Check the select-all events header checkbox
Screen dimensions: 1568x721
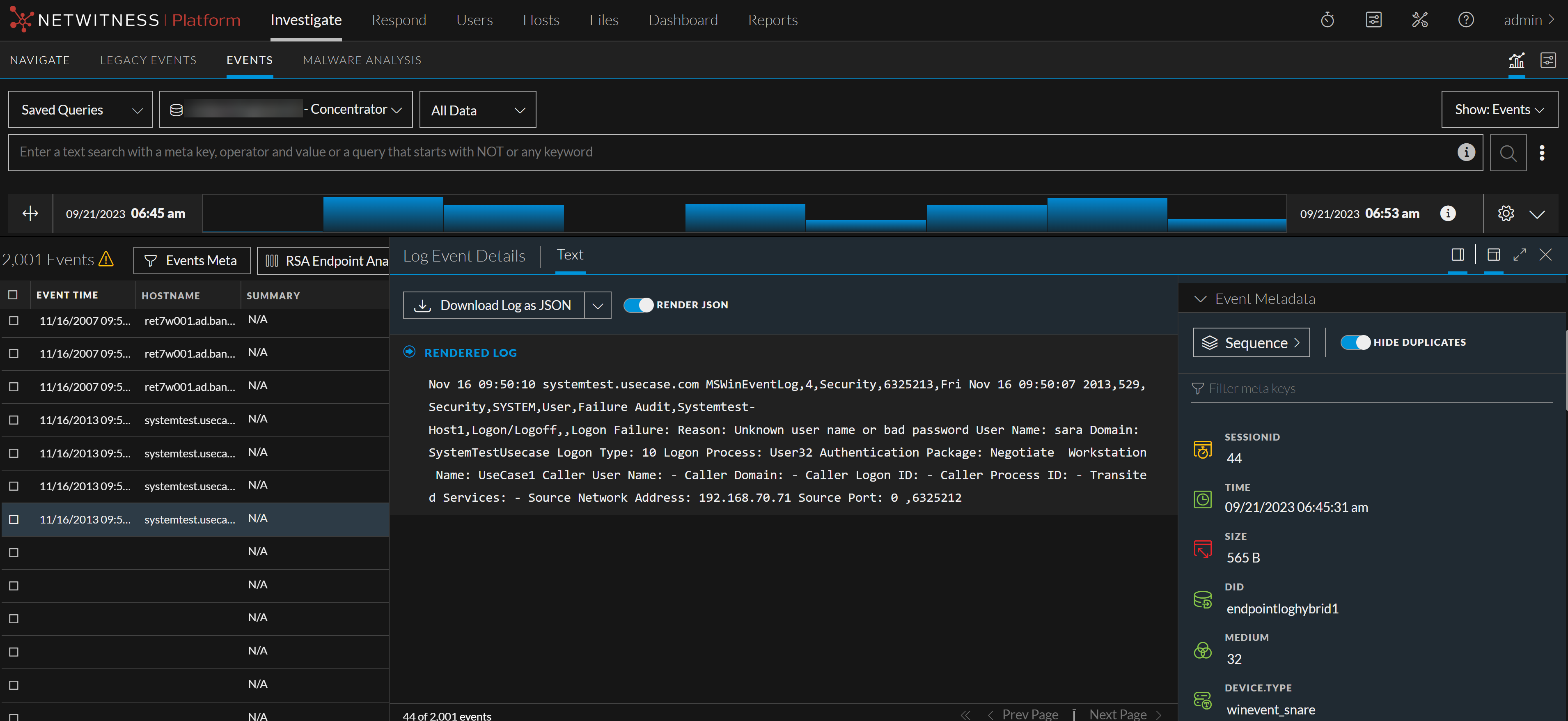click(13, 295)
